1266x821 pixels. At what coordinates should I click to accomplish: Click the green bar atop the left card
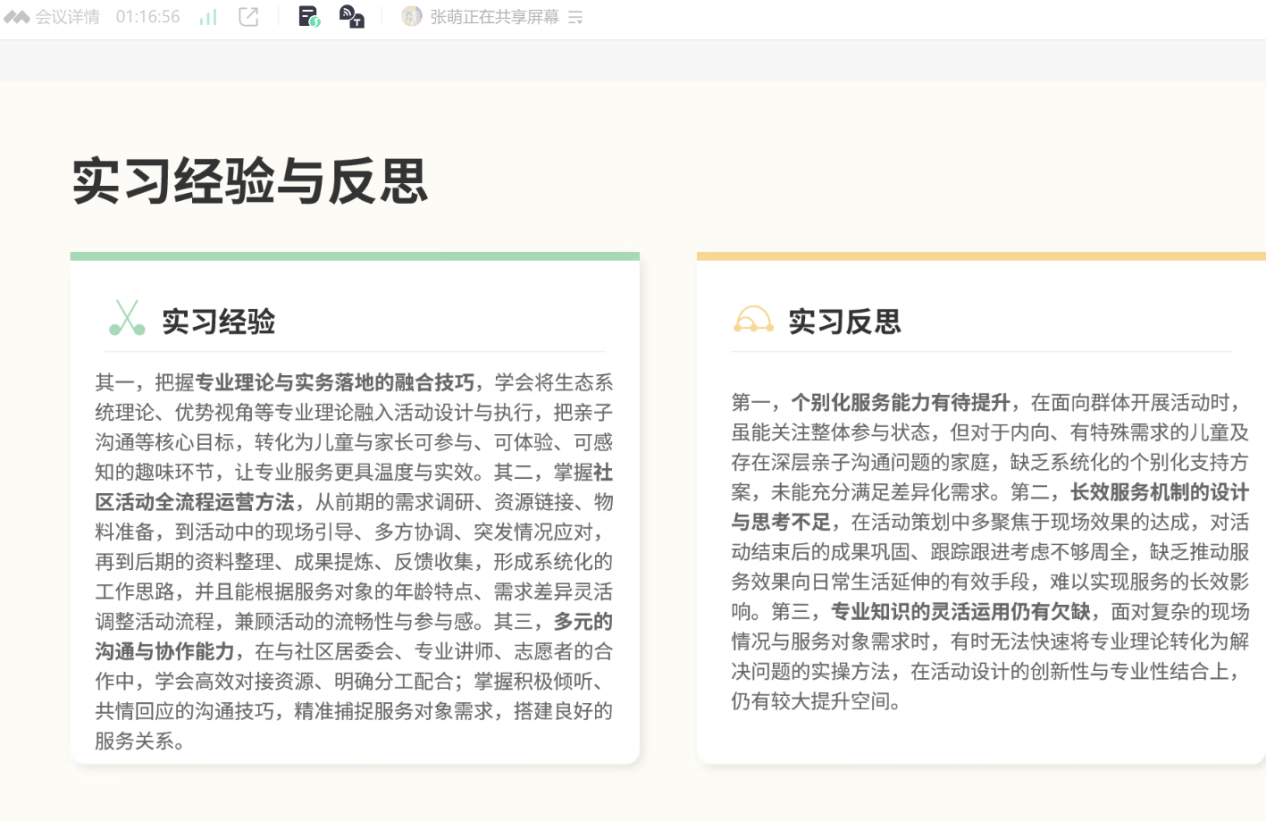[x=354, y=256]
